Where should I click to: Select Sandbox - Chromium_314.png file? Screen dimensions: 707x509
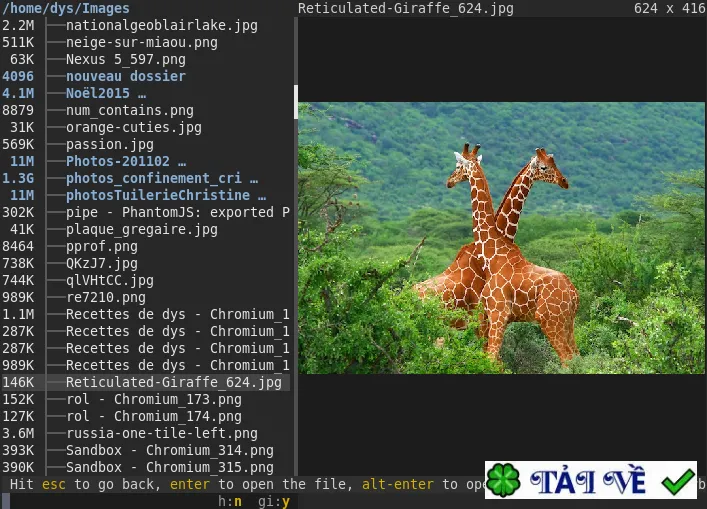pyautogui.click(x=170, y=450)
